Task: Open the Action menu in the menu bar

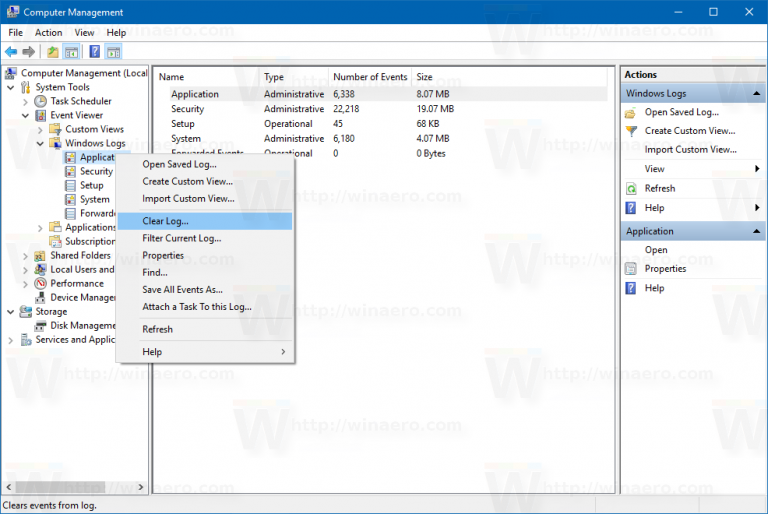Action: 48,32
